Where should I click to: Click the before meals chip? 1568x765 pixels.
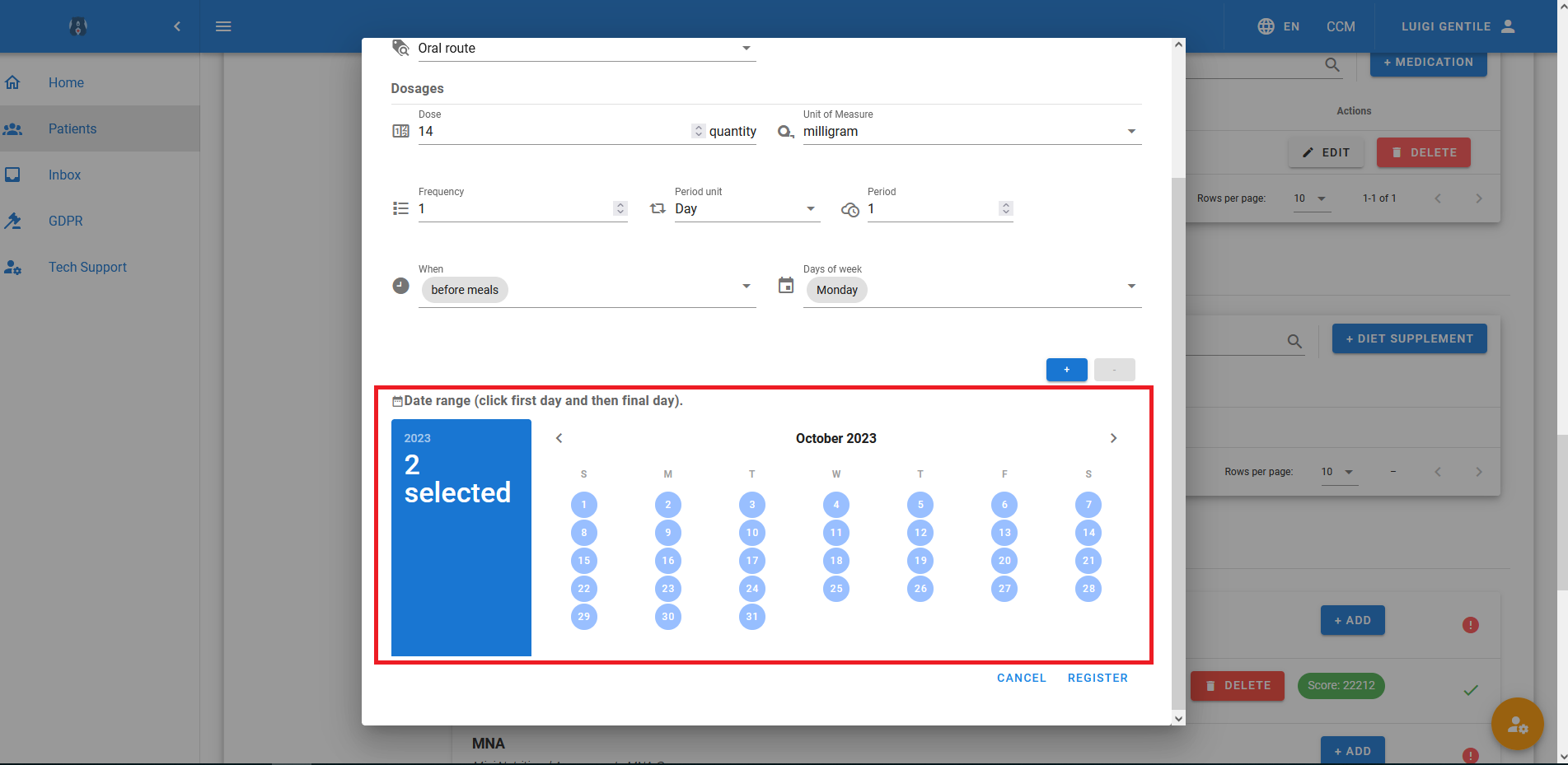(x=465, y=290)
